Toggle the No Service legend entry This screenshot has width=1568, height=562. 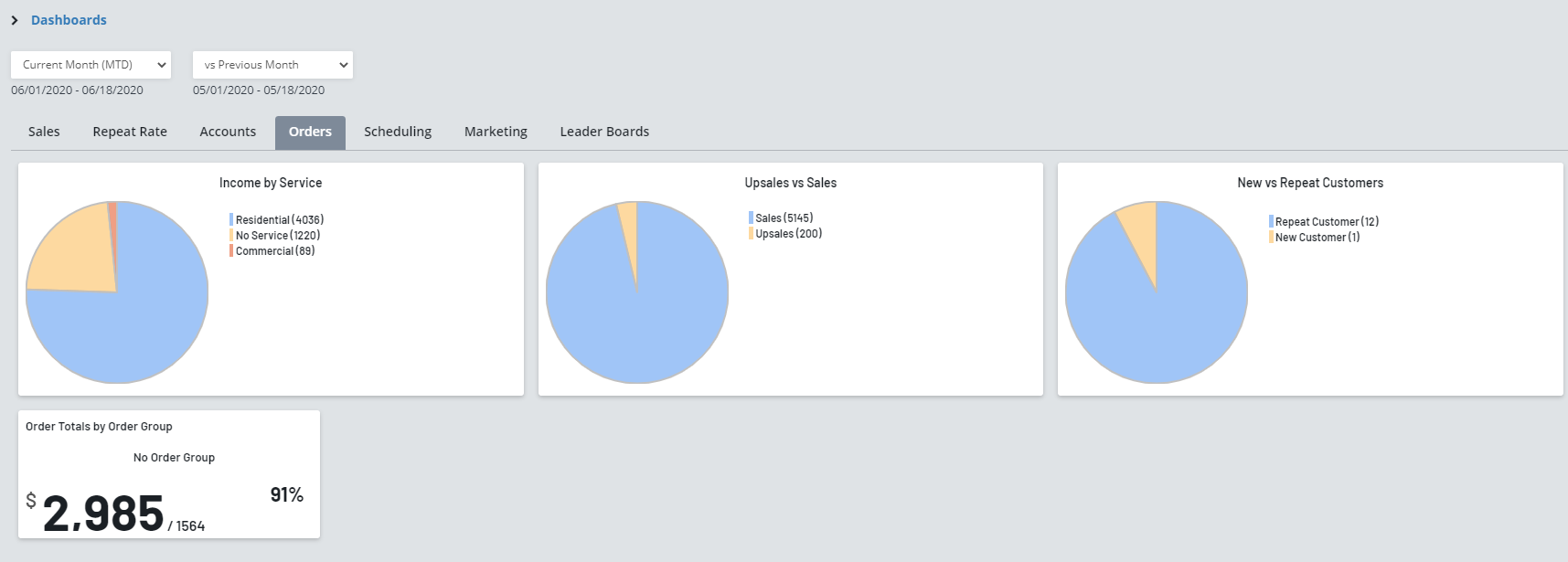[x=277, y=236]
